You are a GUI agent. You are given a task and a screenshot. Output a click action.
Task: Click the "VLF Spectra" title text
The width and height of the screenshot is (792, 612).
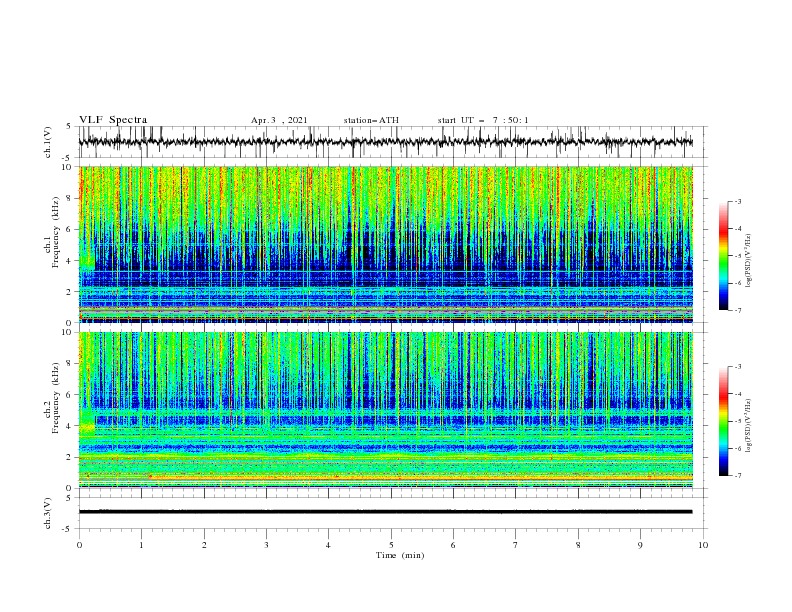coord(113,120)
